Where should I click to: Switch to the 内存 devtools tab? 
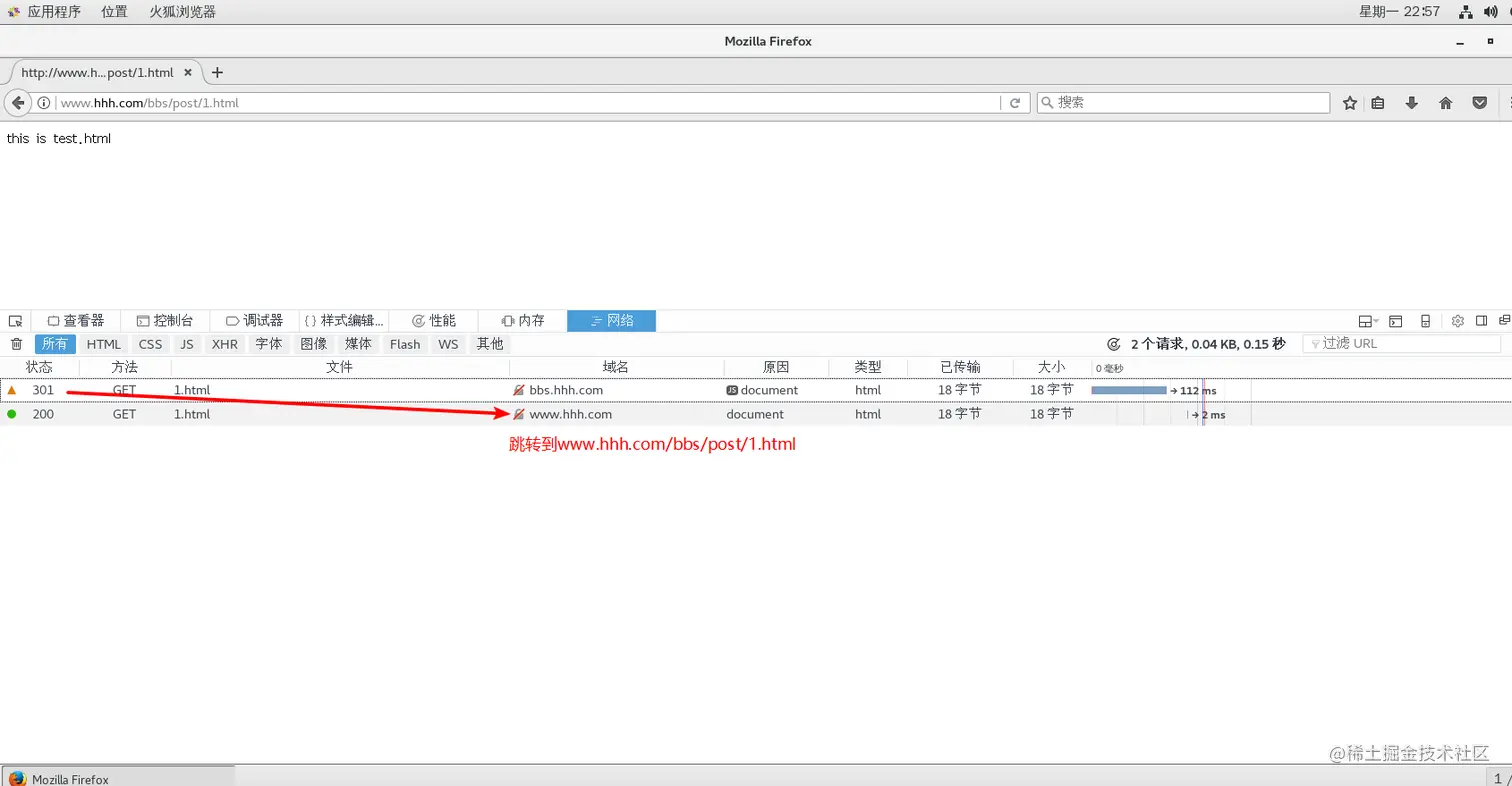pyautogui.click(x=522, y=321)
